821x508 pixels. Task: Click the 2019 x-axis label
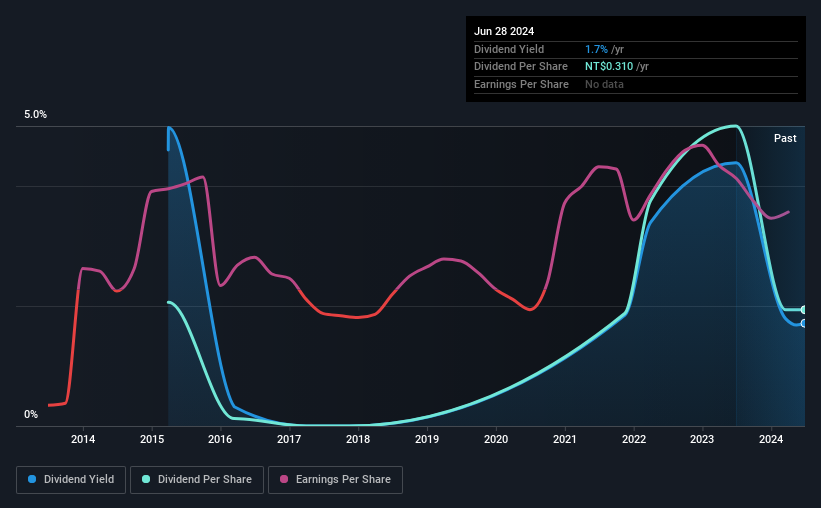427,439
